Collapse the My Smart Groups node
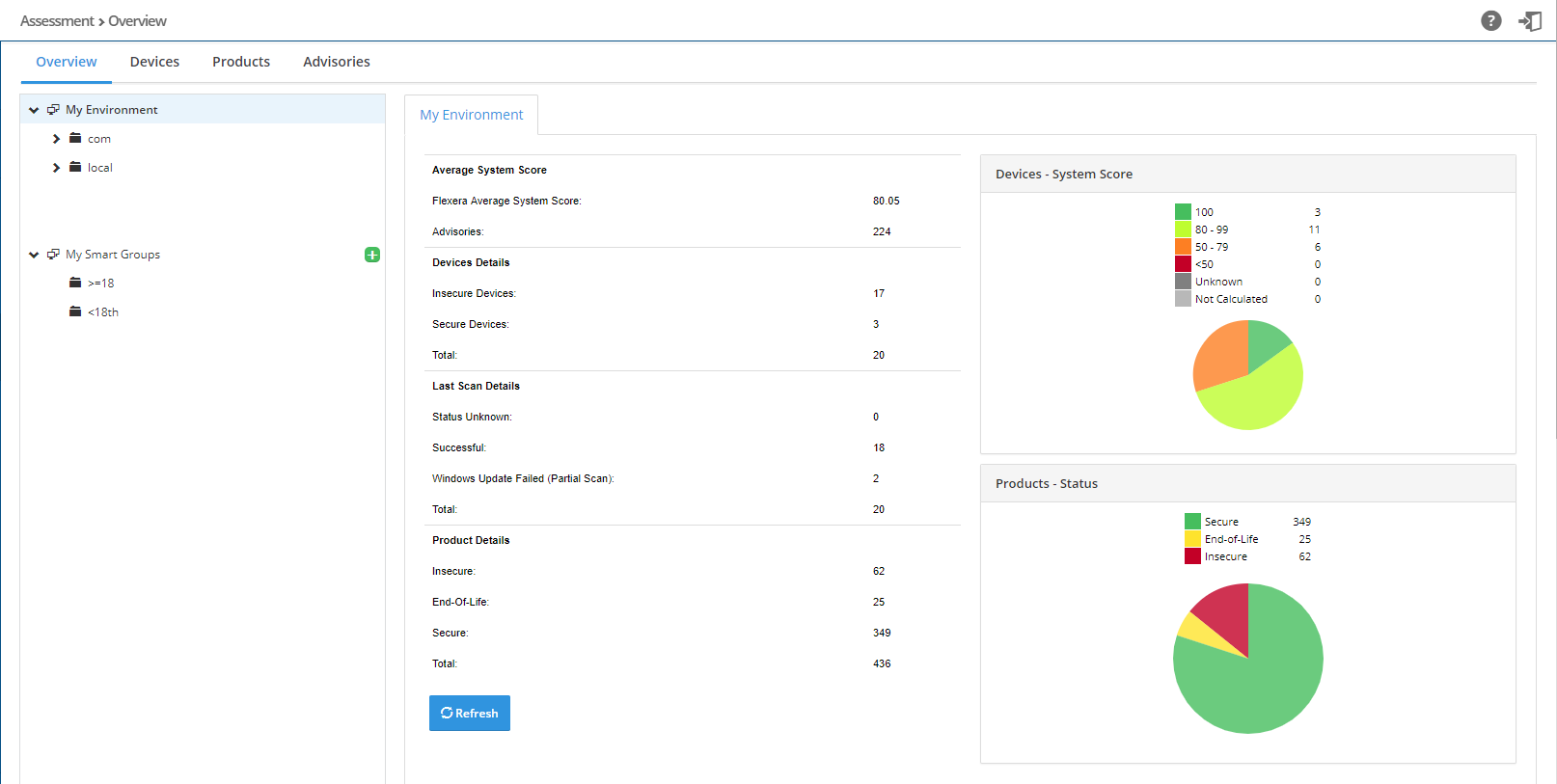The image size is (1557, 784). 34,255
